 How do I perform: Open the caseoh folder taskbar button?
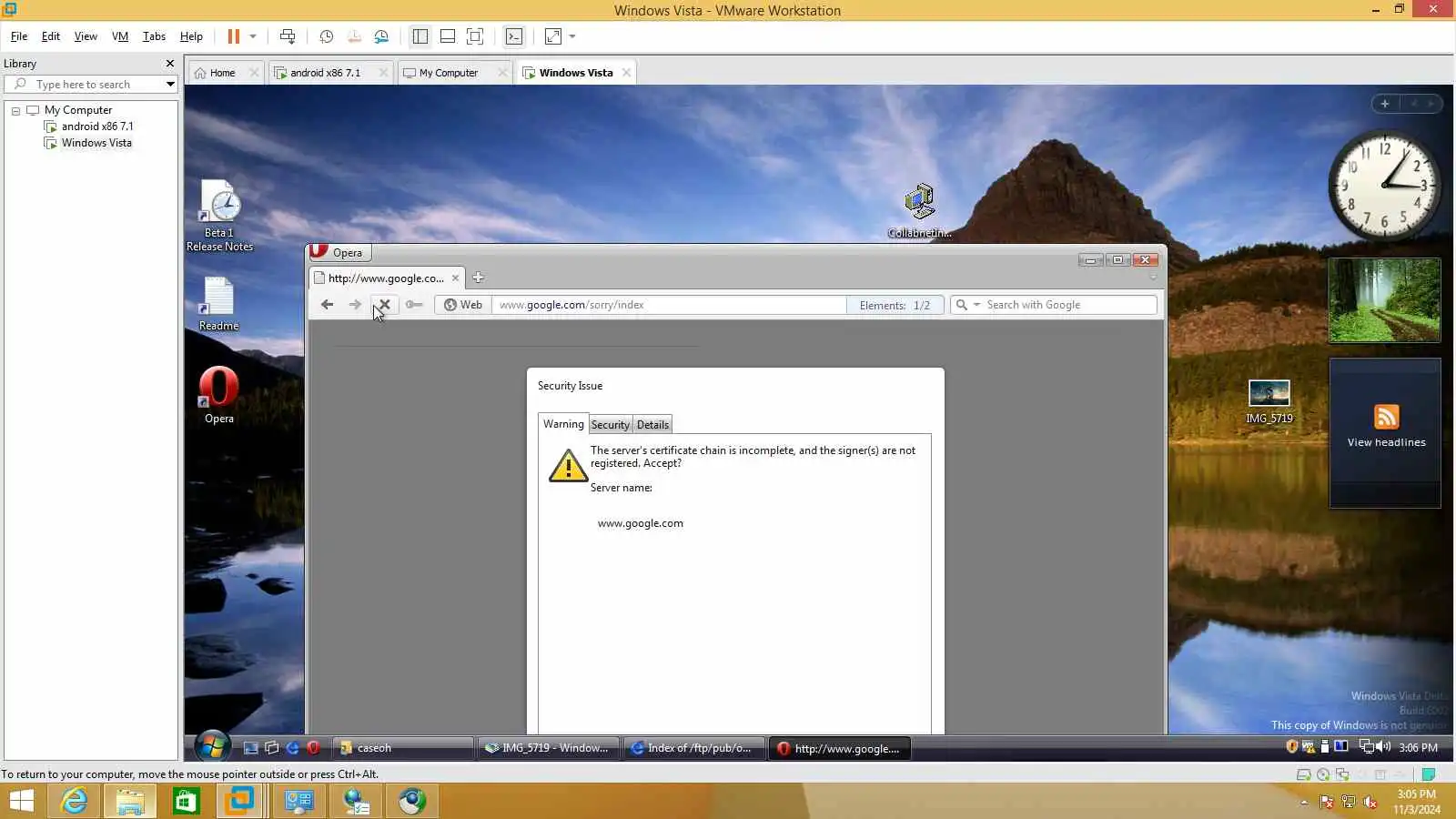401,748
